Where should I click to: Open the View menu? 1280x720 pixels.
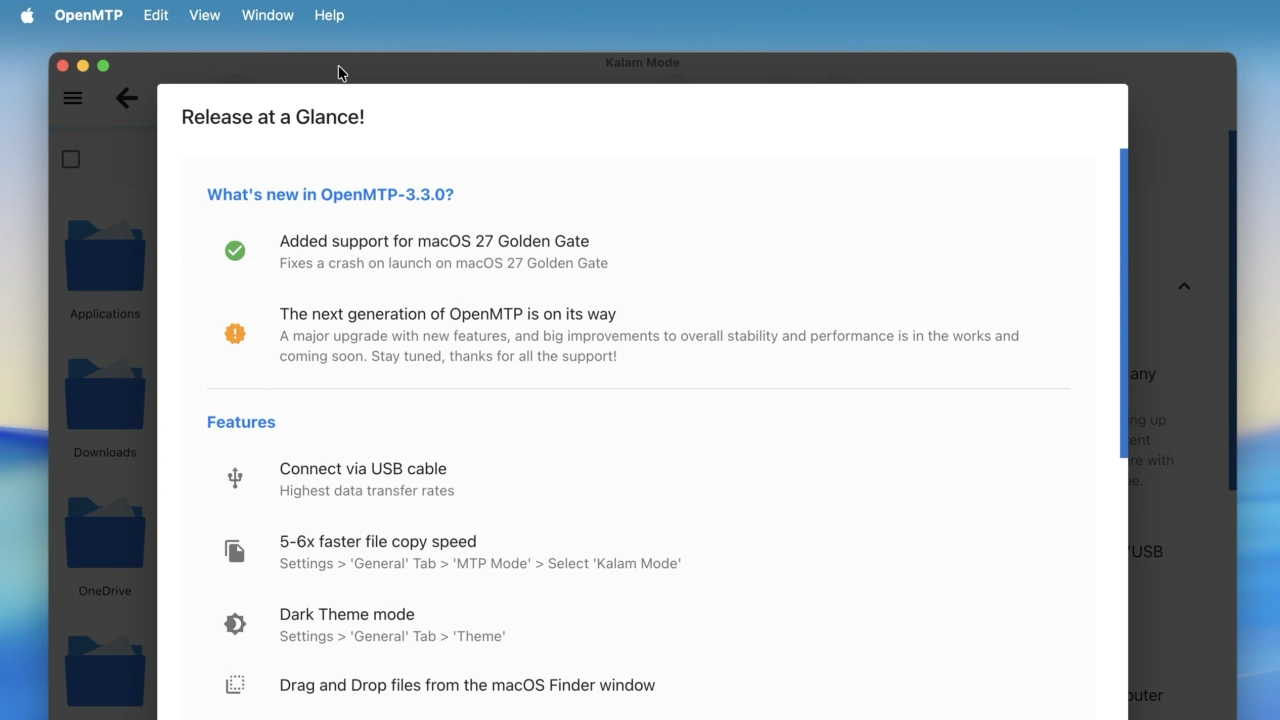pos(205,15)
